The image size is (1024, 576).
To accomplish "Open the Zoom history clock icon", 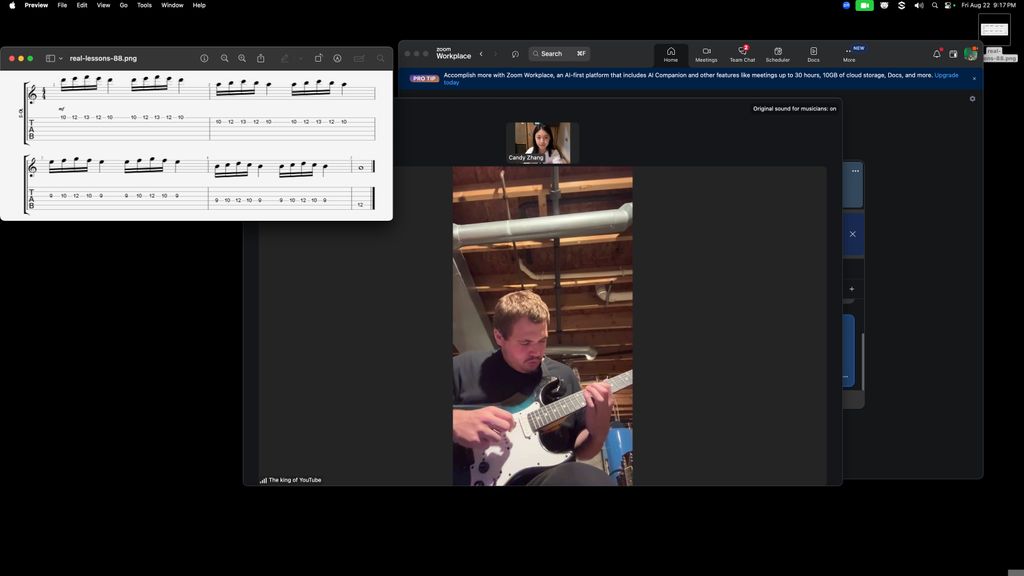I will click(515, 54).
